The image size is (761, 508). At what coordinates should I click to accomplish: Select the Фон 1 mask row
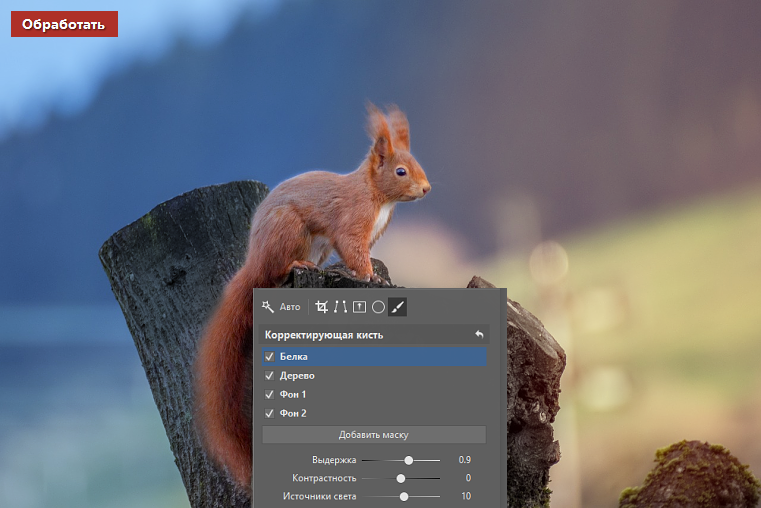(x=374, y=394)
